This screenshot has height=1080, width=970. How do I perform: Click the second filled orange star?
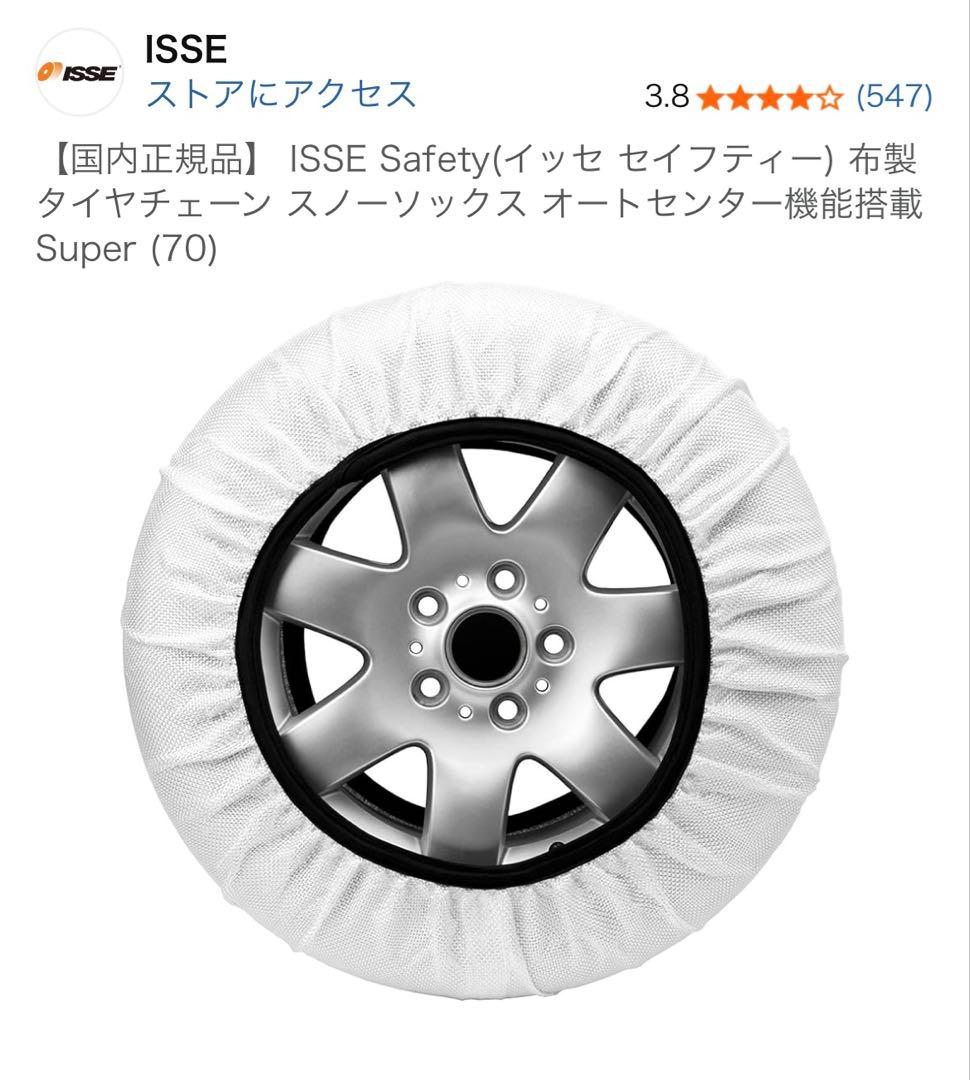click(x=740, y=97)
